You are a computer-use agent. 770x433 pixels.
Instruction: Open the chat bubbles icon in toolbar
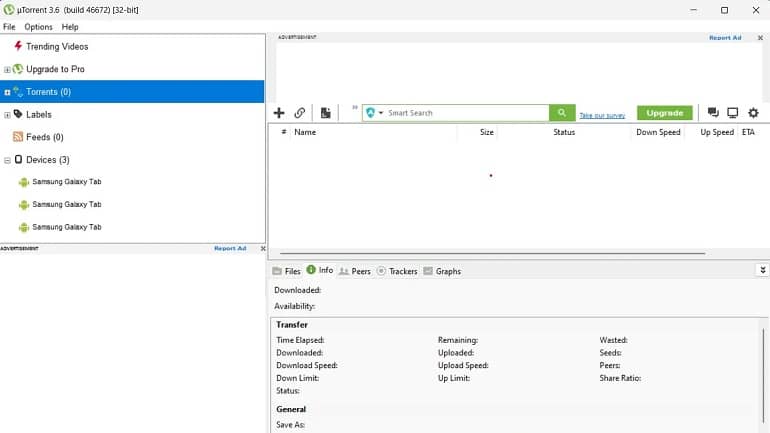[713, 113]
